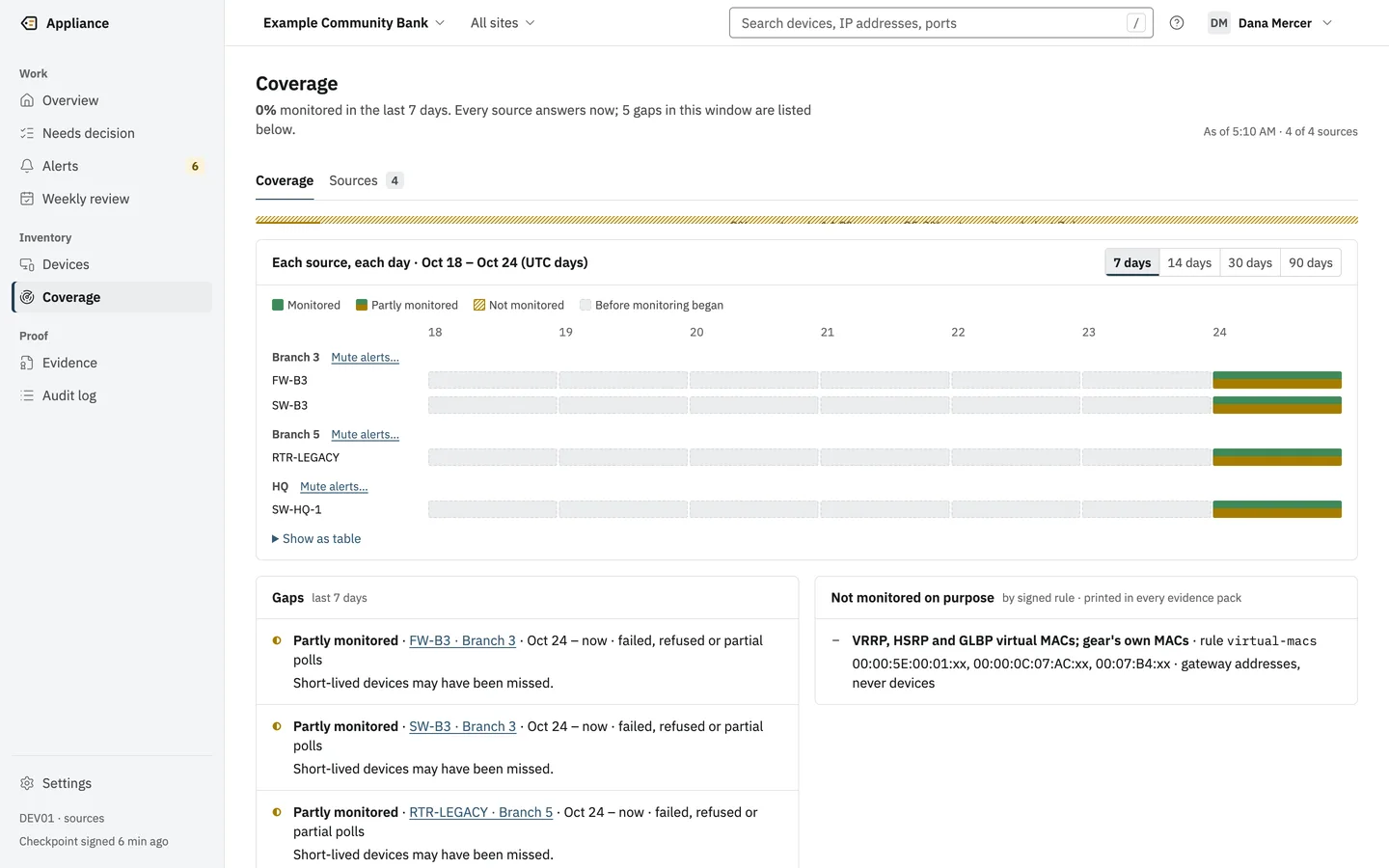The height and width of the screenshot is (868, 1389).
Task: Switch to the Sources tab
Action: [x=366, y=180]
